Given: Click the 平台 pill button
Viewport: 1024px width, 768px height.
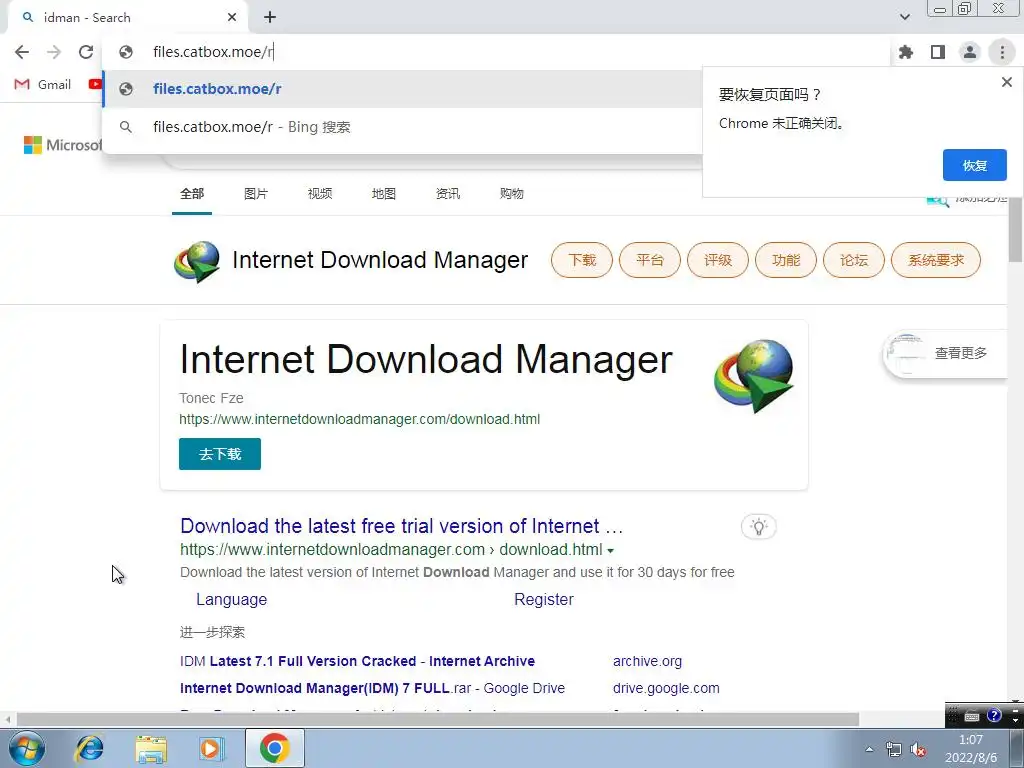Looking at the screenshot, I should click(x=650, y=260).
